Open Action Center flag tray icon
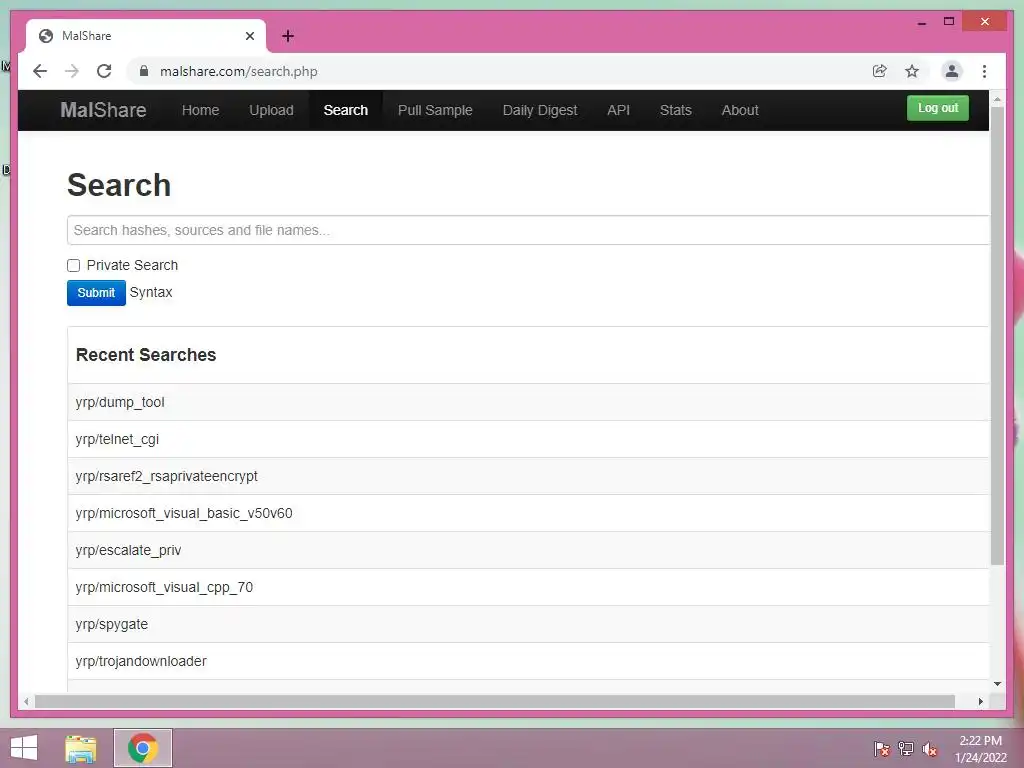This screenshot has width=1024, height=768. click(882, 748)
